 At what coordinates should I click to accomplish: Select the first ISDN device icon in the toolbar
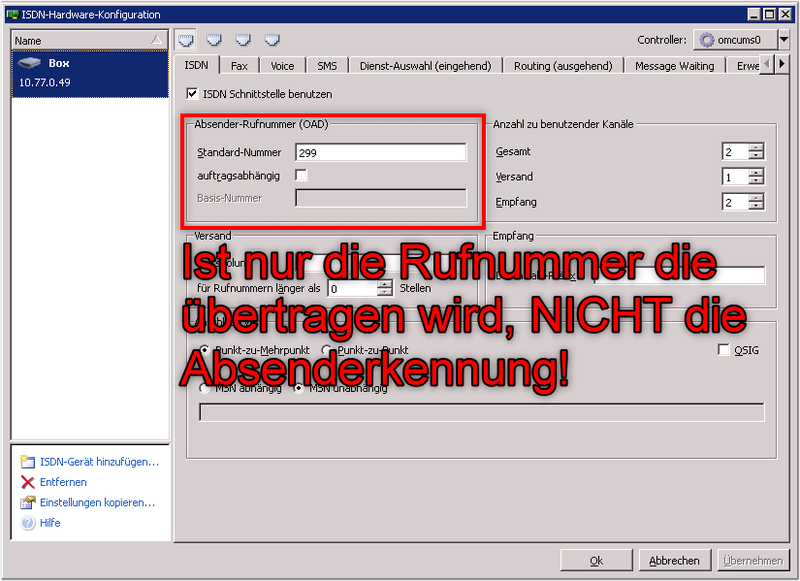pos(186,40)
